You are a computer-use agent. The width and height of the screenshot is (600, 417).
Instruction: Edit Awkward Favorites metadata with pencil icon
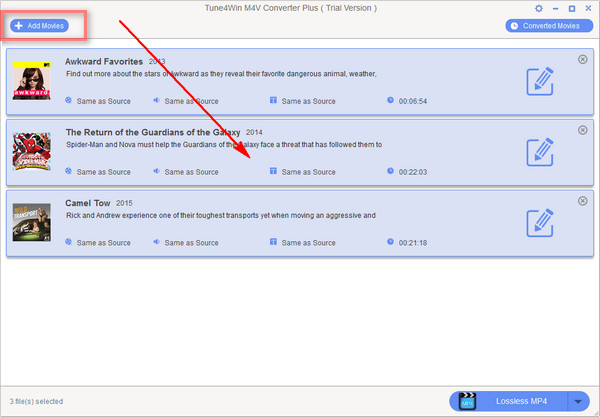coord(540,81)
